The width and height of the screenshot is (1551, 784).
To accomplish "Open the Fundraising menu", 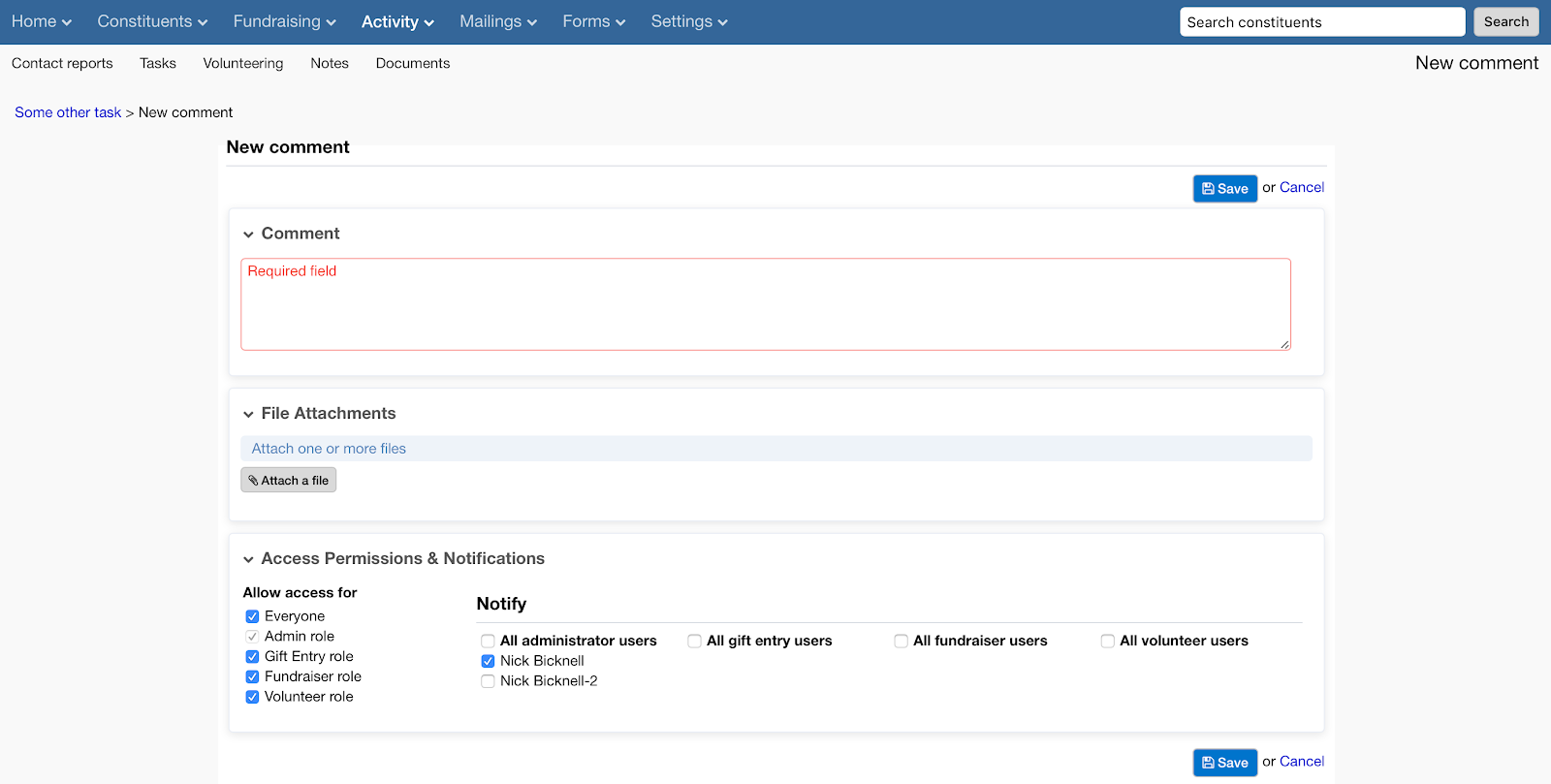I will coord(284,21).
